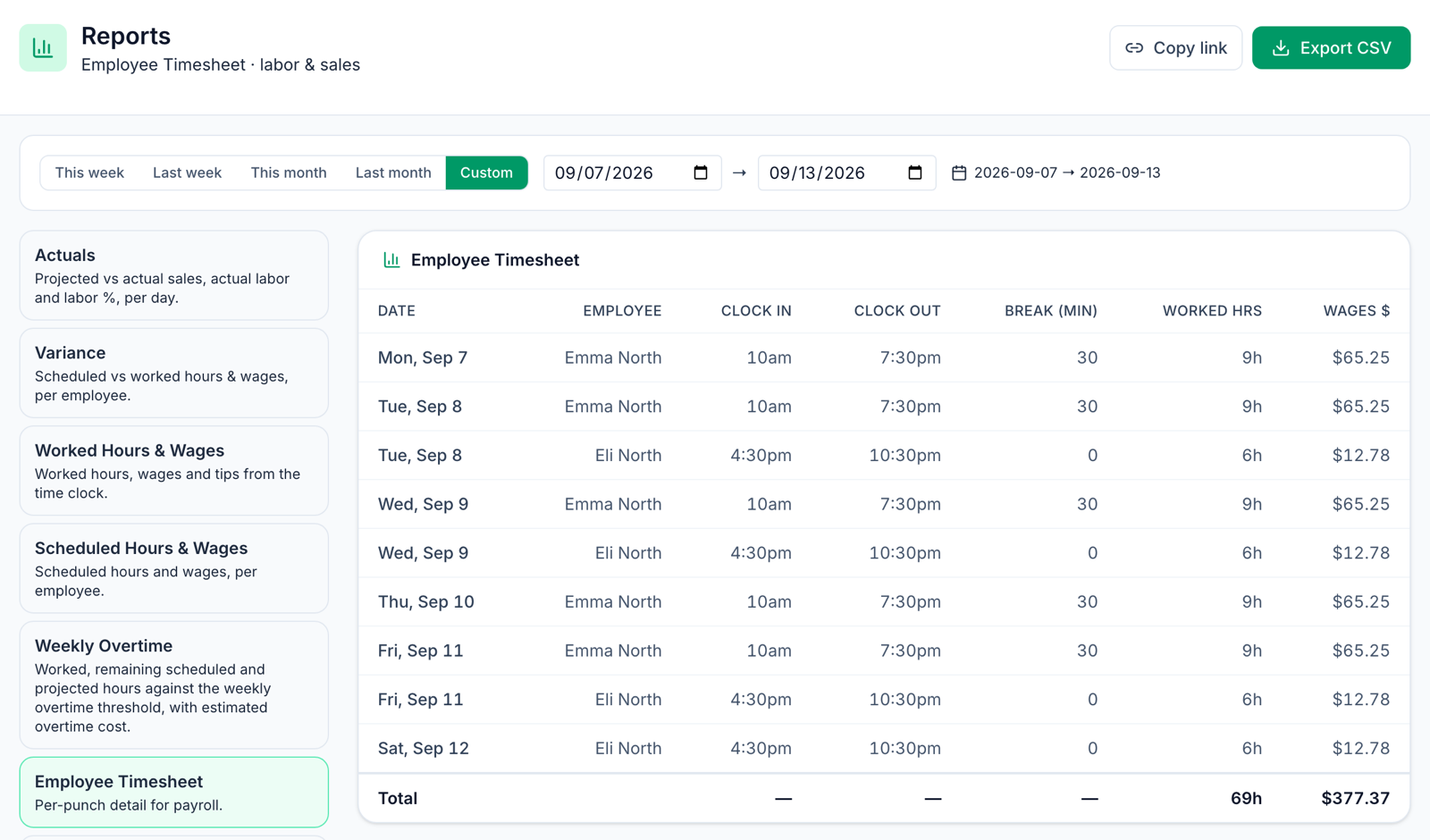Open the start date calendar picker icon

tap(701, 172)
